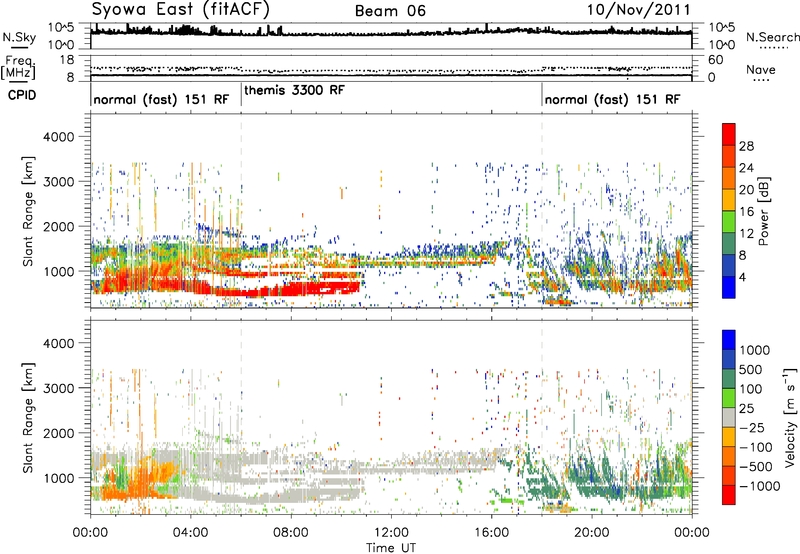
Task: Click the "Velocity [m s-1]" colorbar title
Action: (790, 417)
